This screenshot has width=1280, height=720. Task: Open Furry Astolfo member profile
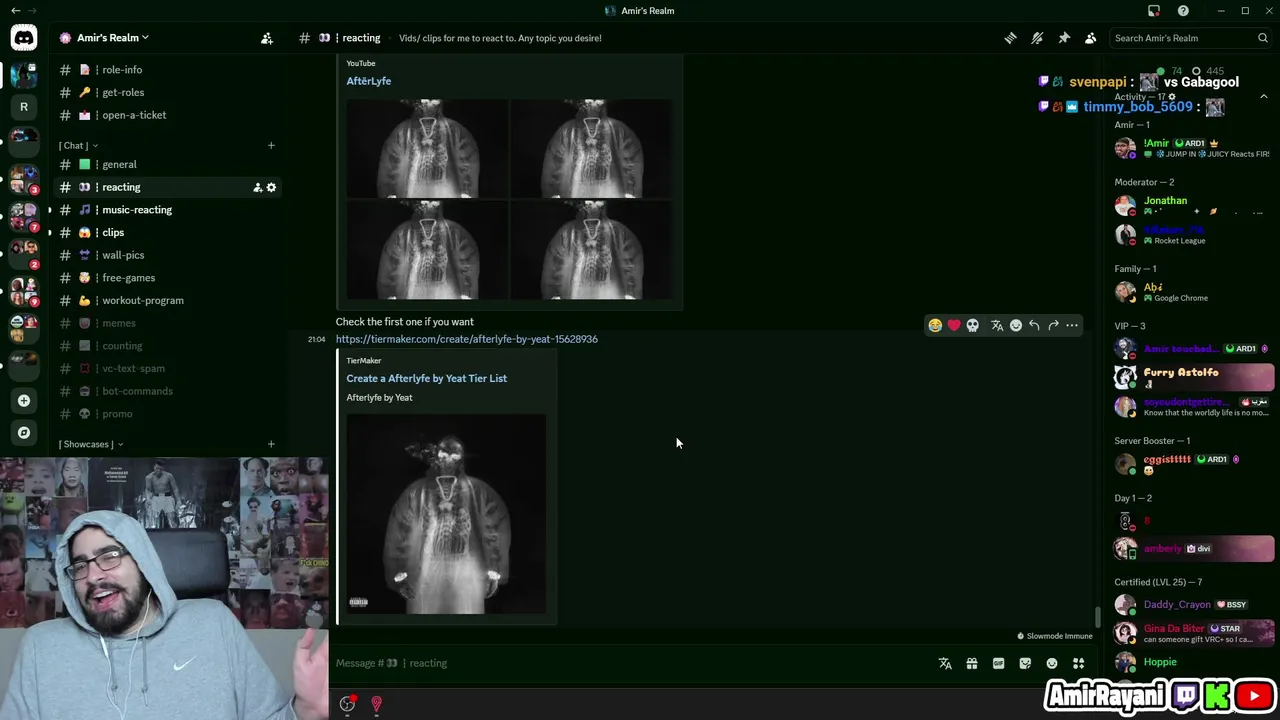[1194, 377]
